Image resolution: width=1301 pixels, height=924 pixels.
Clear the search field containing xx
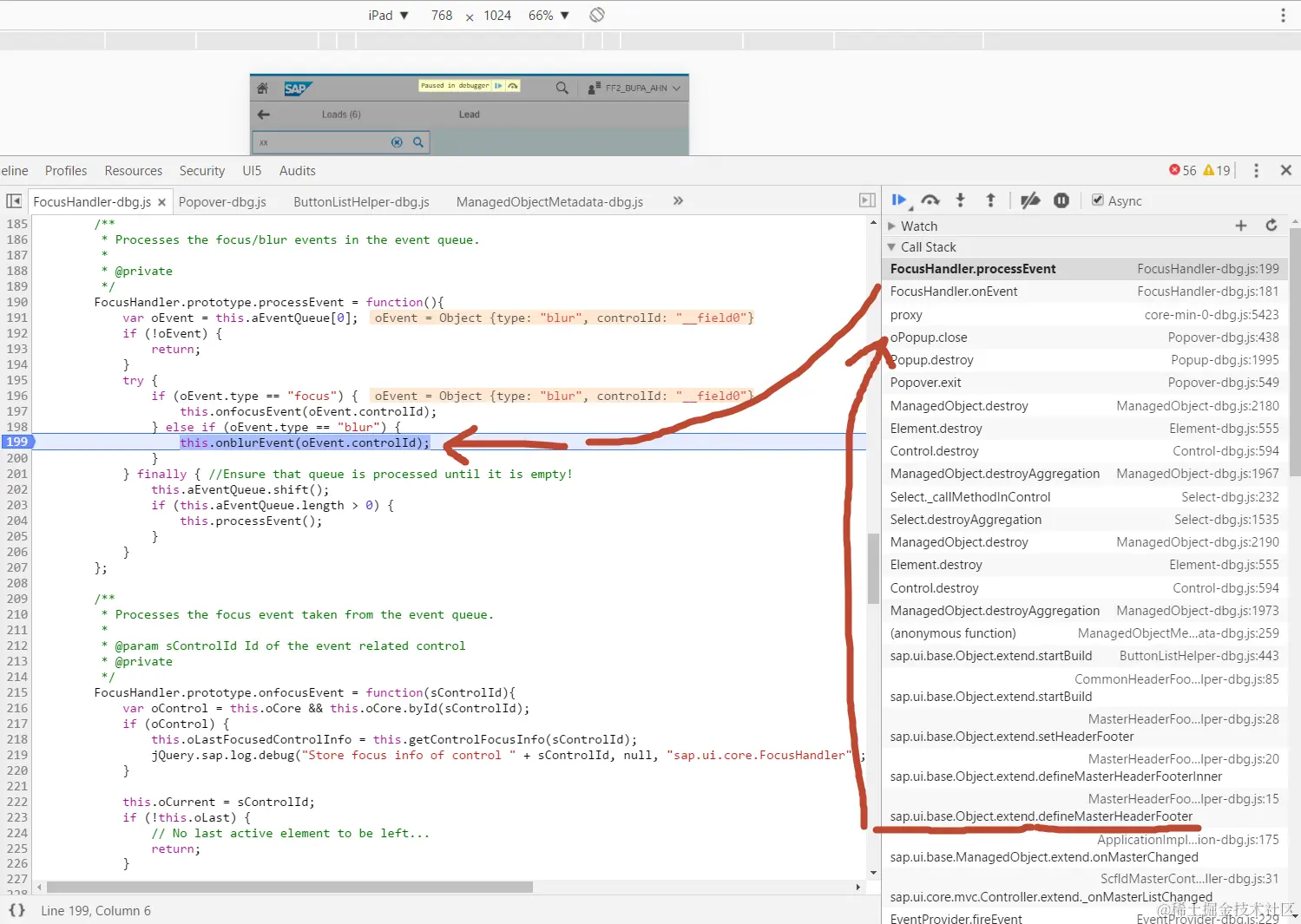pos(397,142)
